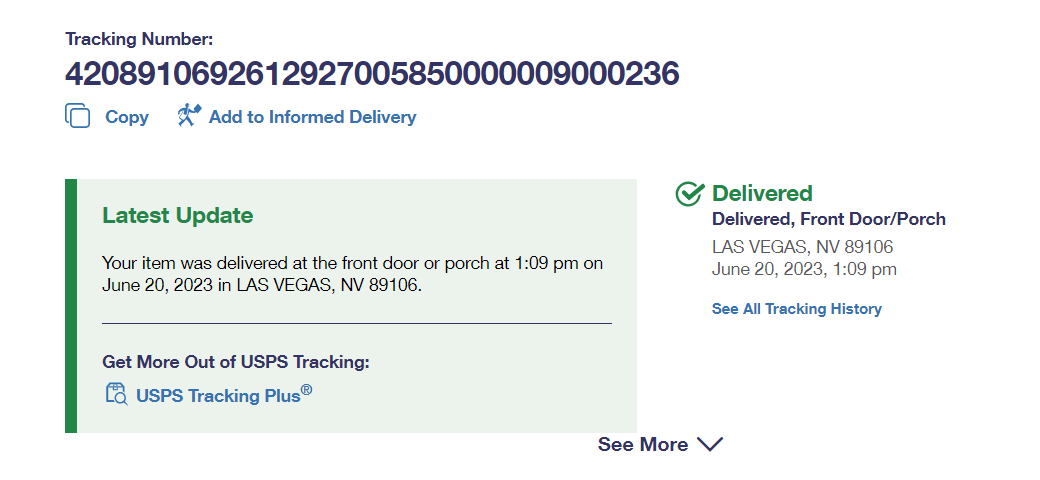The height and width of the screenshot is (480, 1040).
Task: Click the delivery message paragraph in Latest Update
Action: pyautogui.click(x=352, y=274)
